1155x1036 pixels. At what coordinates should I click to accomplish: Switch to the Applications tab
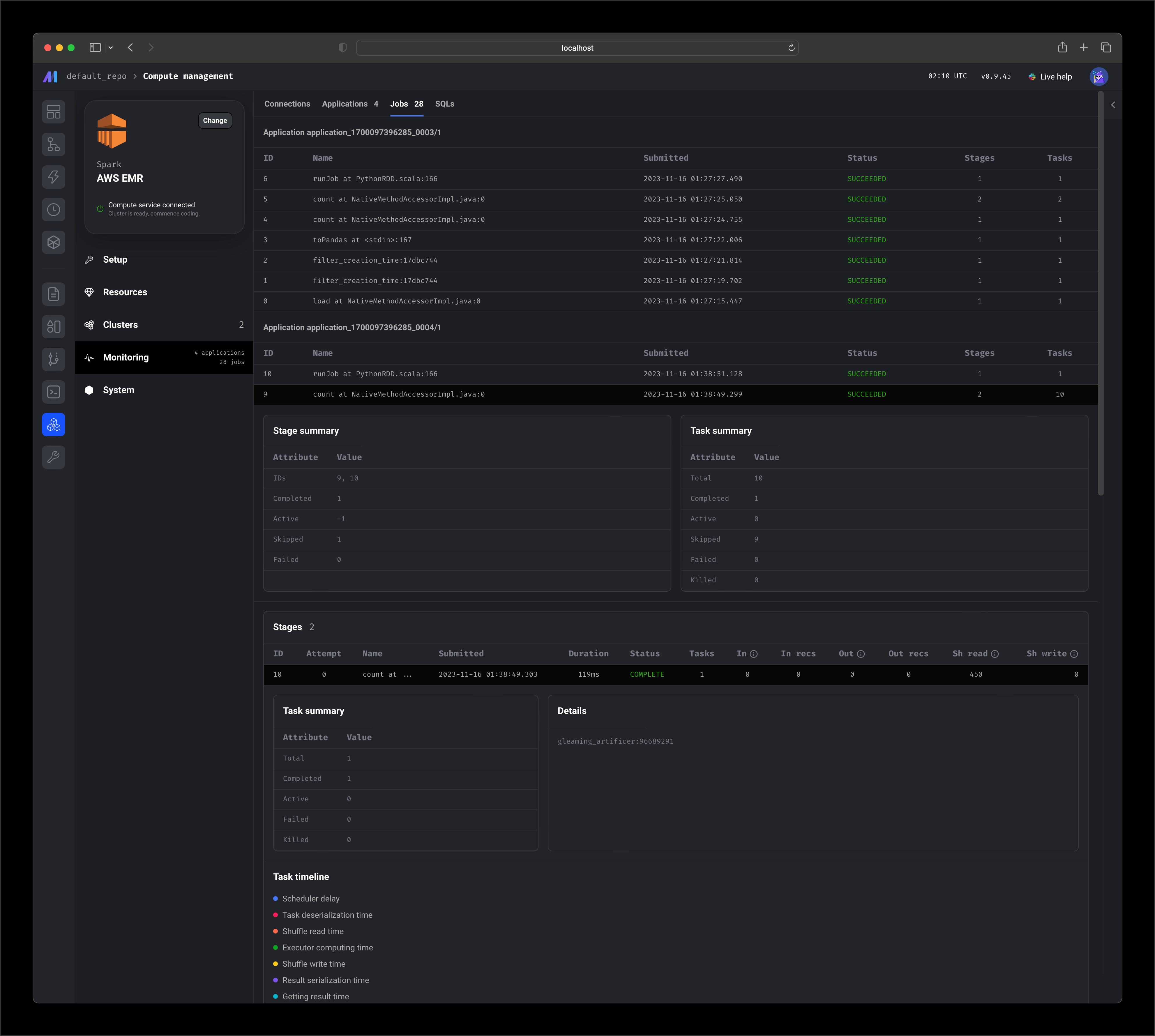[x=349, y=104]
